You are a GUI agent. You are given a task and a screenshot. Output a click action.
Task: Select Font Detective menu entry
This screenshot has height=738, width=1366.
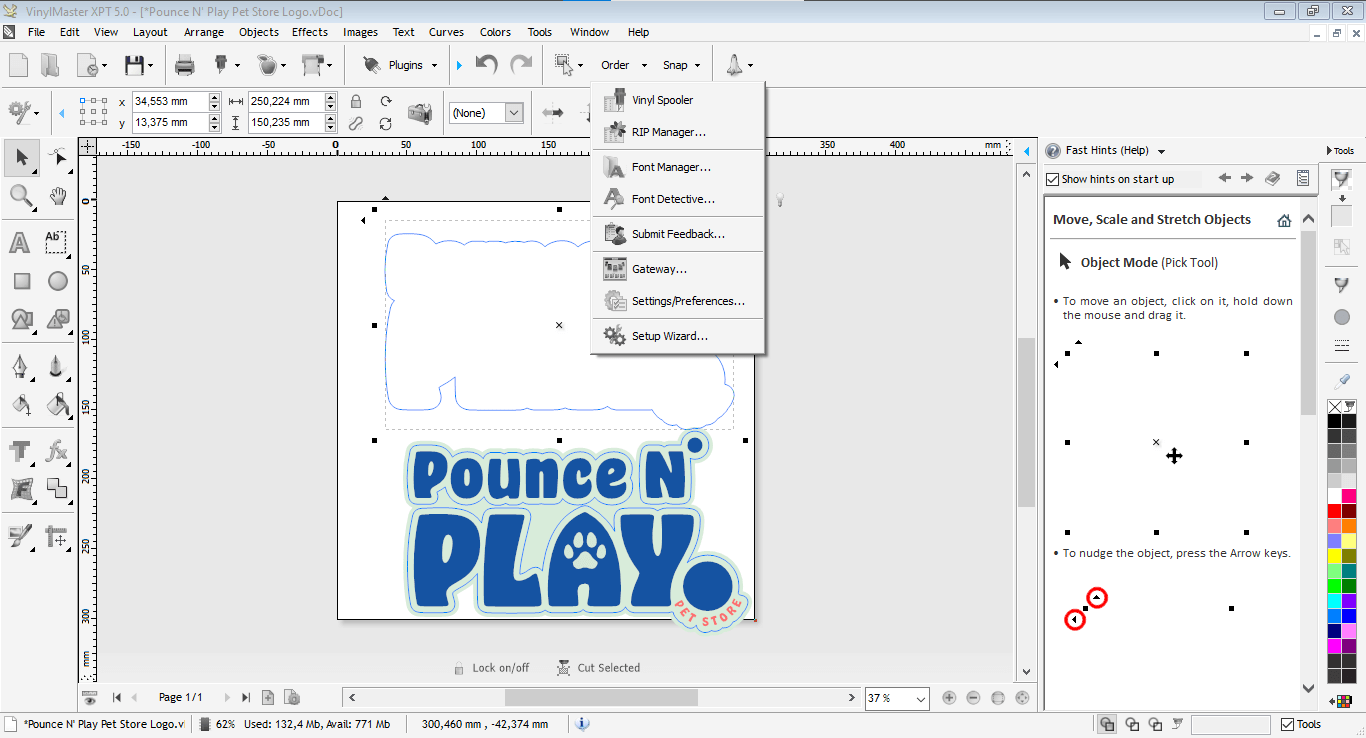(x=678, y=199)
